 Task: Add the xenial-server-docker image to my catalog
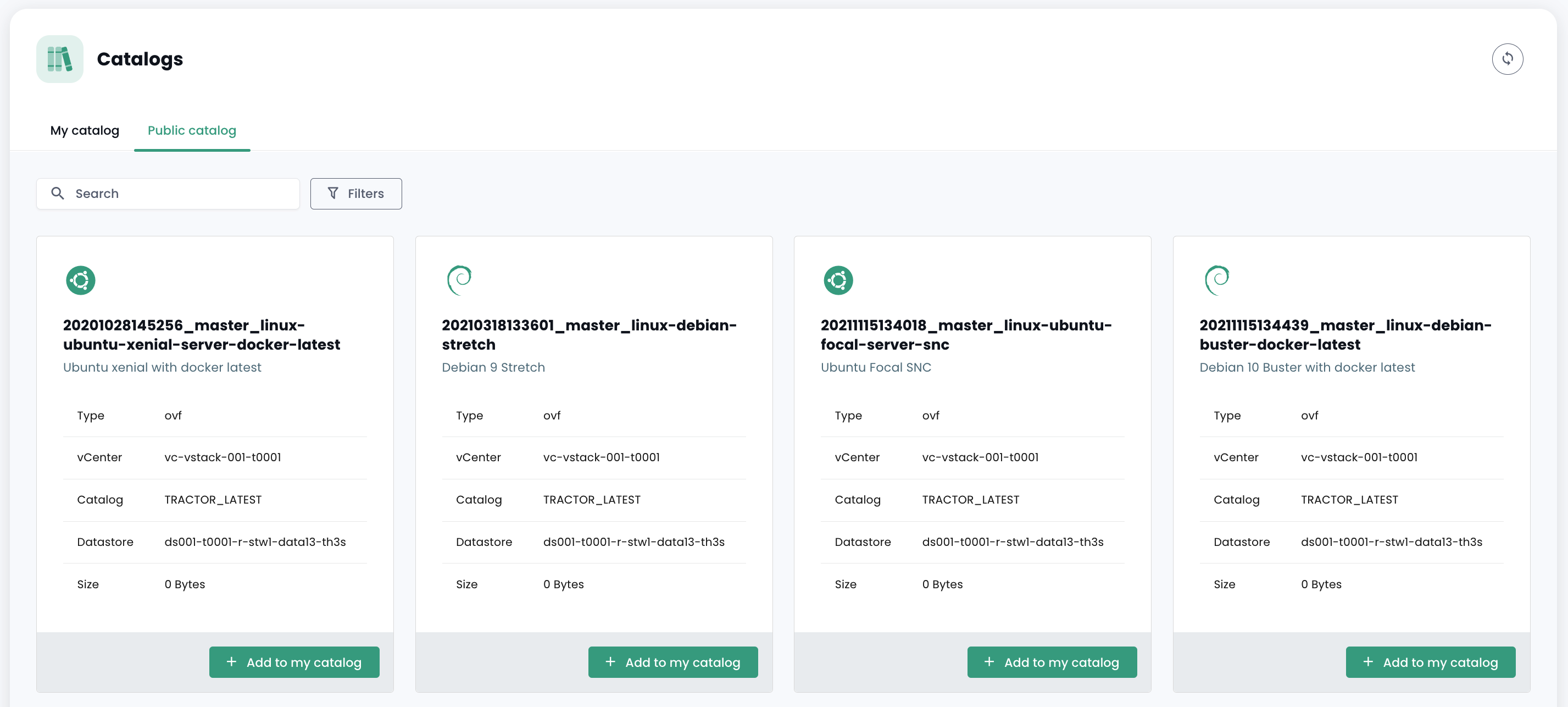[294, 662]
